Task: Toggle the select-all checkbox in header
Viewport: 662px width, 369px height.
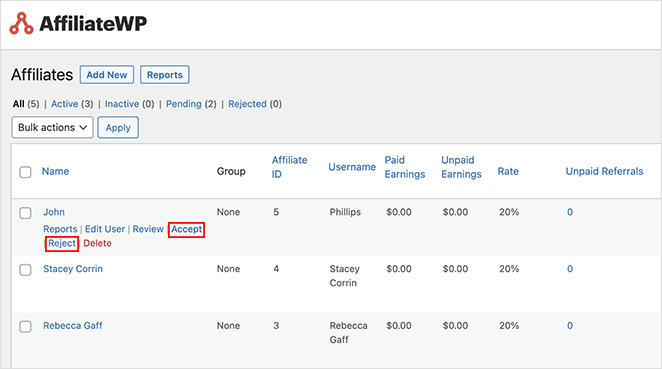Action: click(25, 172)
